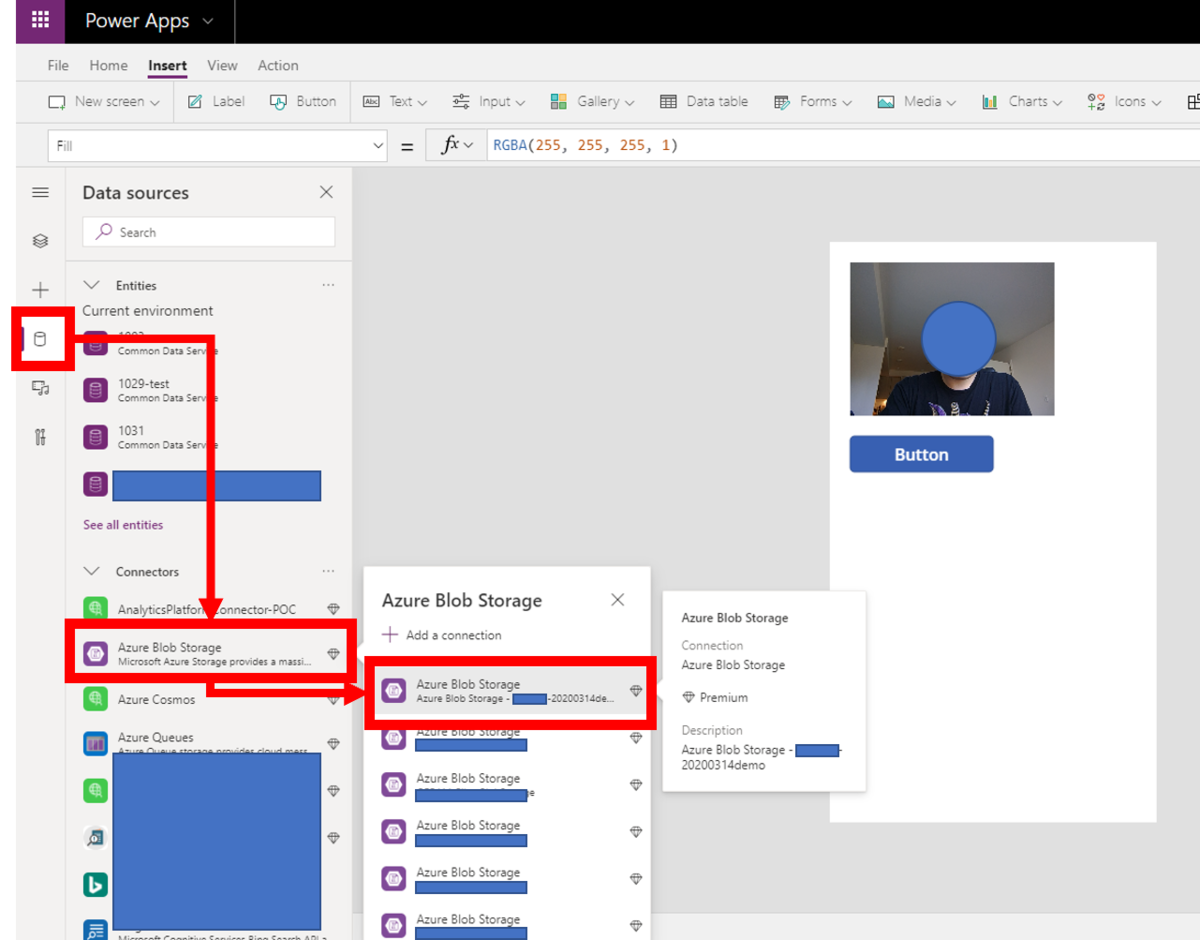1200x940 pixels.
Task: Open the Text controls dropdown
Action: point(395,101)
